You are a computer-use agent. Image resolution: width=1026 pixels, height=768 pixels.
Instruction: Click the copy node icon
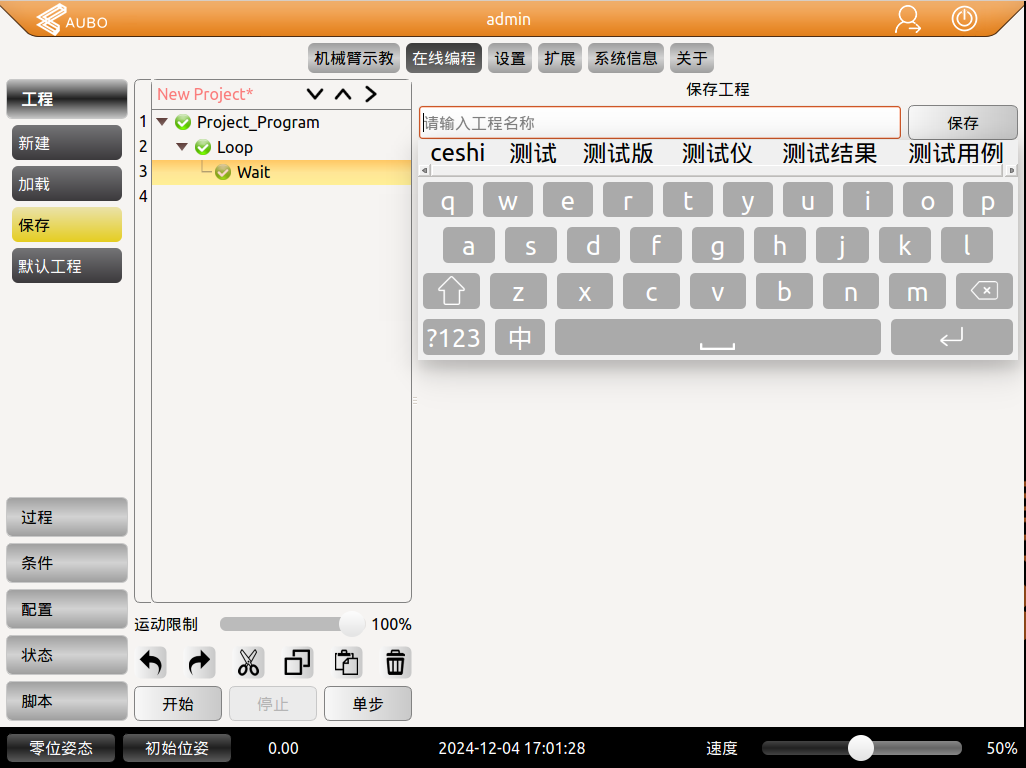tap(297, 662)
